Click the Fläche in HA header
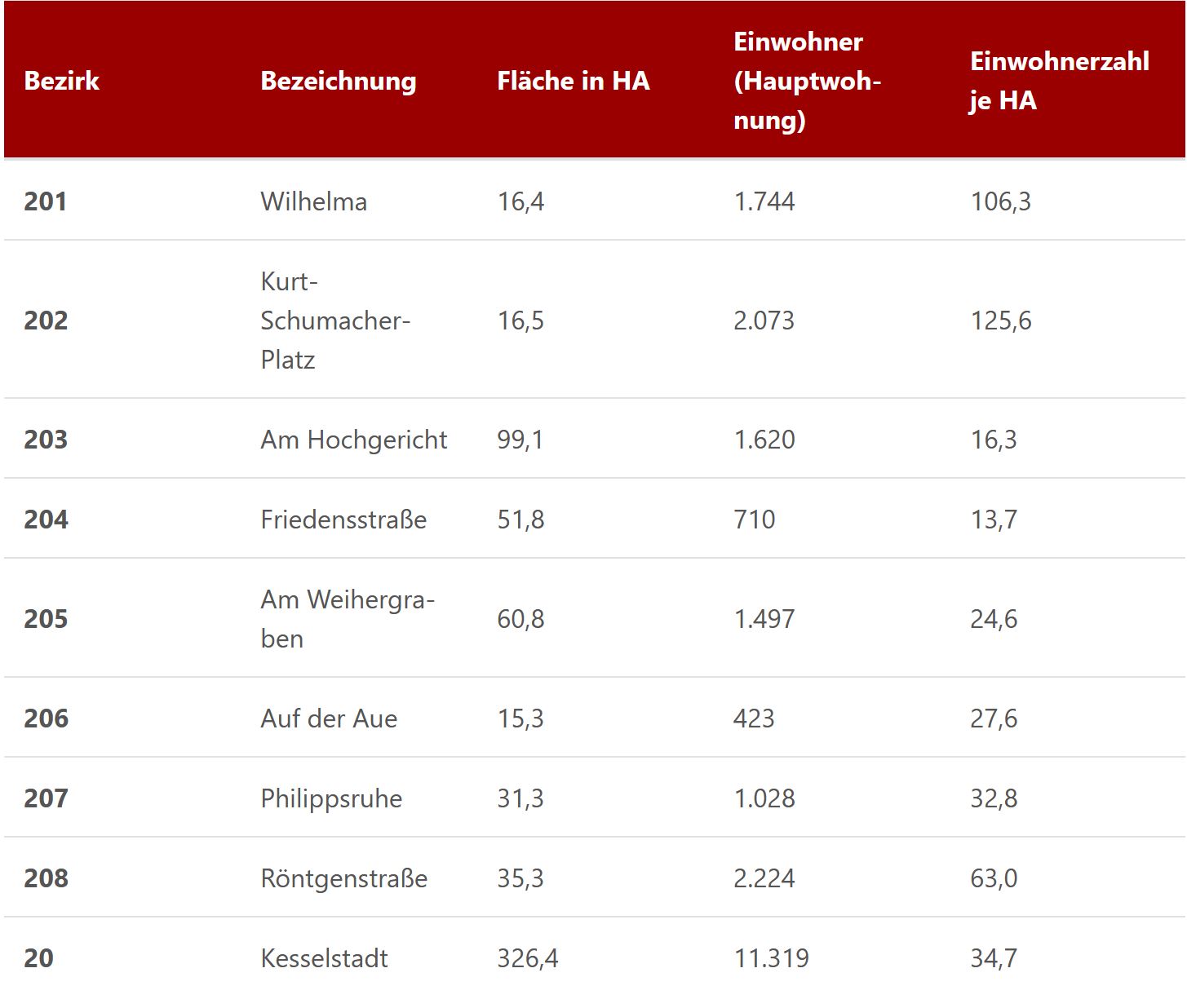The width and height of the screenshot is (1187, 1008). pos(573,81)
